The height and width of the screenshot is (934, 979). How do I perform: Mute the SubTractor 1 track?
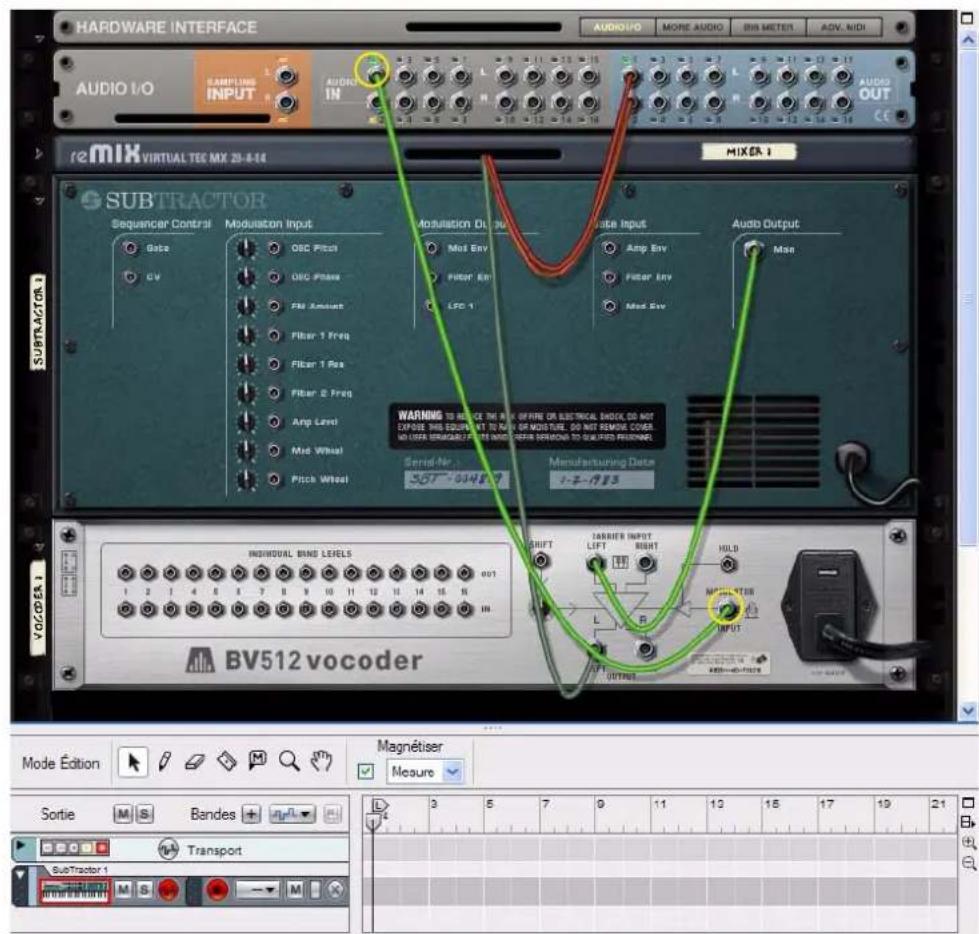pyautogui.click(x=124, y=890)
